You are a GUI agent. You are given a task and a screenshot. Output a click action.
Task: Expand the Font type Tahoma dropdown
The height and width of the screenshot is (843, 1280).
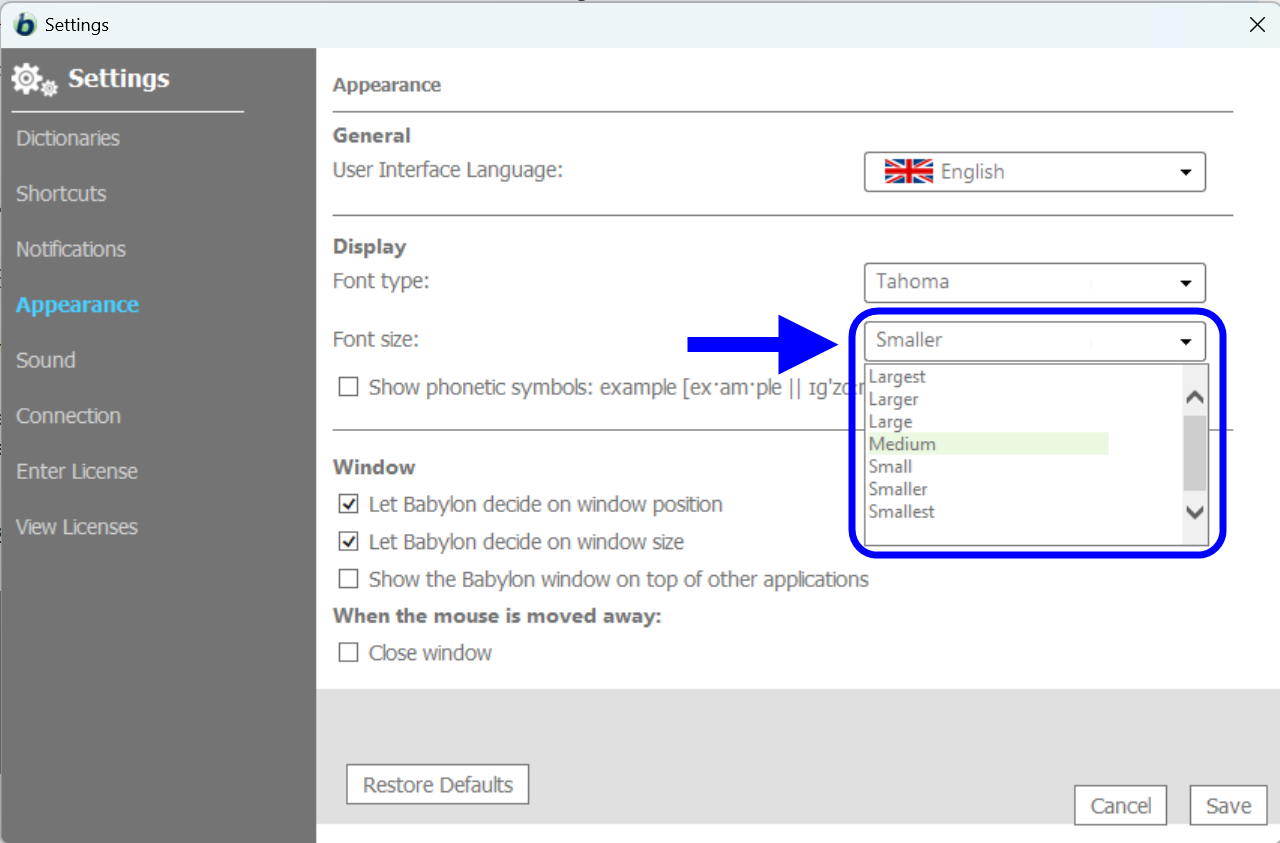(x=1035, y=282)
